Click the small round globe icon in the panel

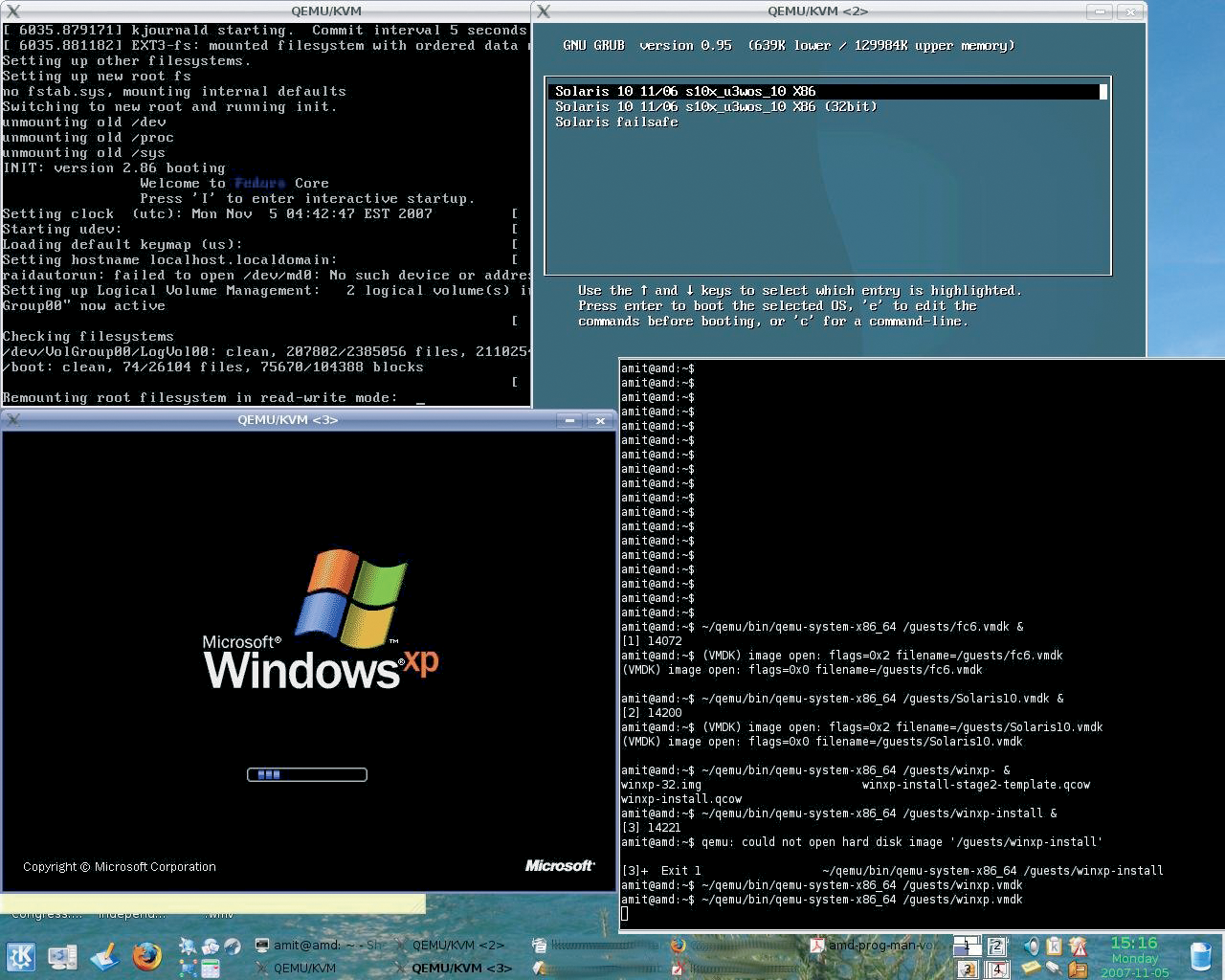coord(233,946)
